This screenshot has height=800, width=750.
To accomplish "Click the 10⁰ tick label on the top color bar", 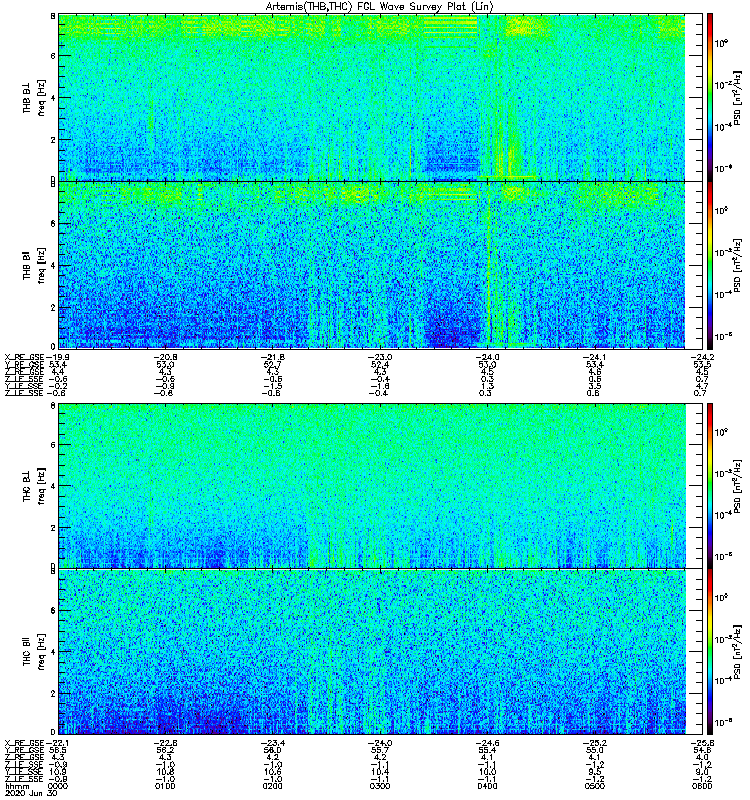I will tap(720, 43).
